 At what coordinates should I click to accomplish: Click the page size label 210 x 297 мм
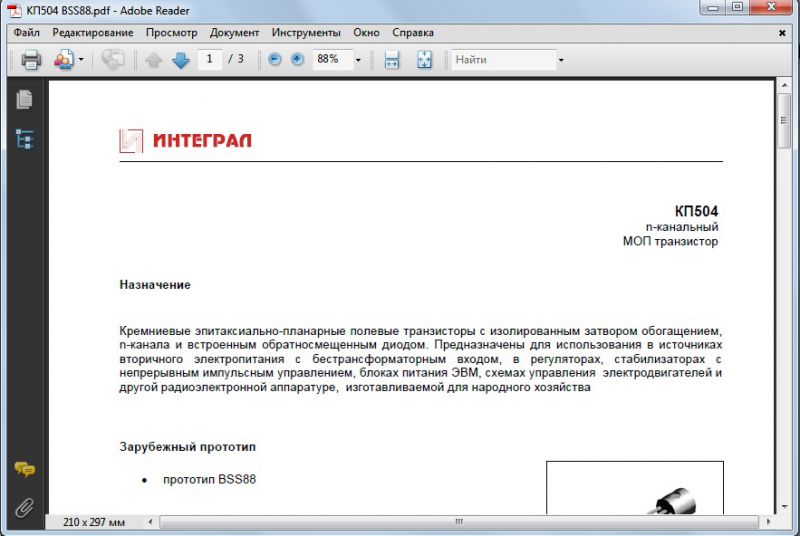(94, 522)
